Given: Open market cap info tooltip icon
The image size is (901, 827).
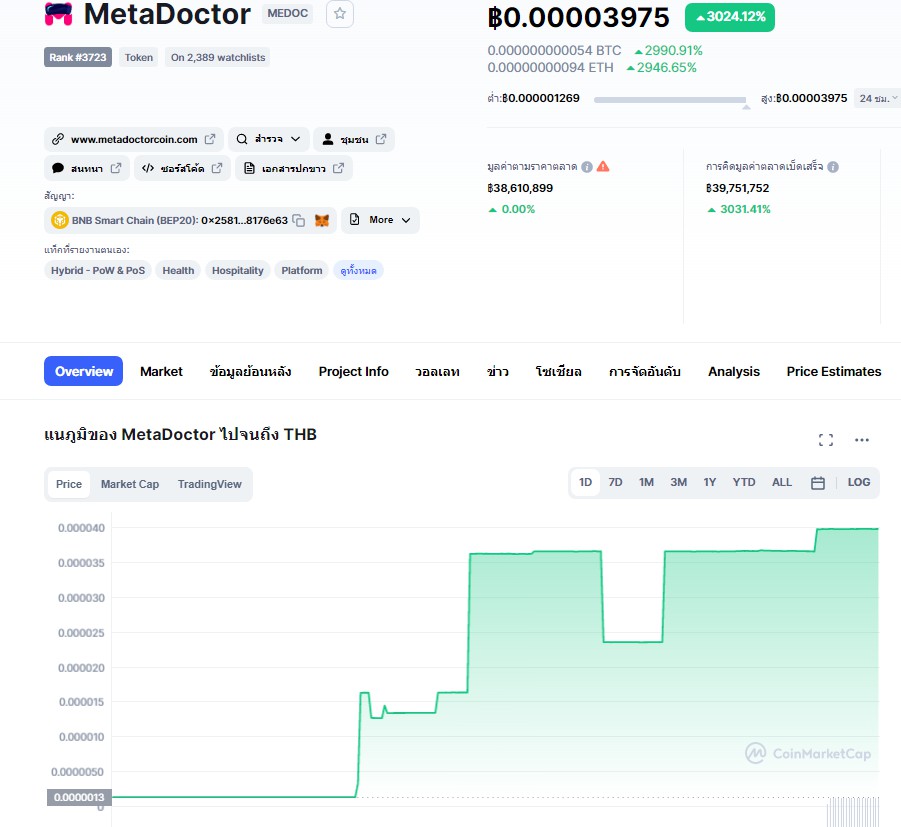Looking at the screenshot, I should coord(587,167).
